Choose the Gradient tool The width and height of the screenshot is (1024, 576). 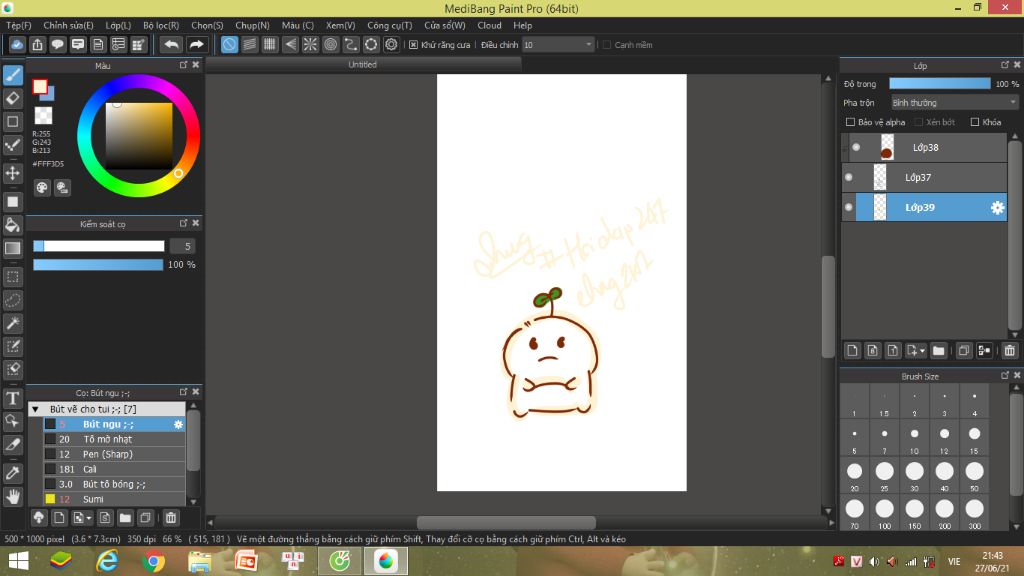(13, 248)
